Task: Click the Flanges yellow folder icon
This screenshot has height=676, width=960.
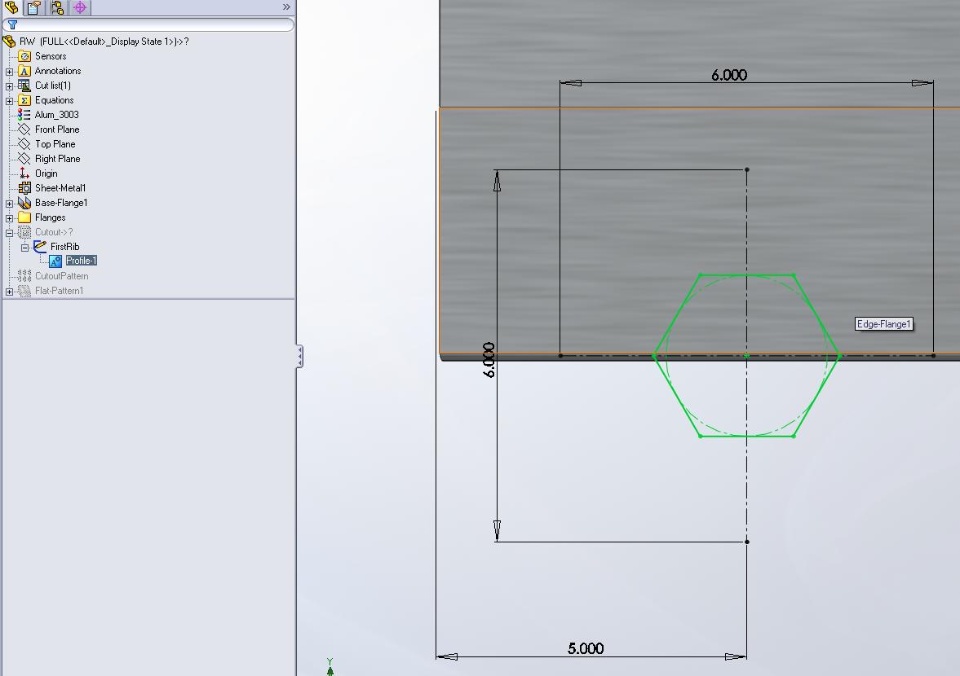Action: [24, 218]
